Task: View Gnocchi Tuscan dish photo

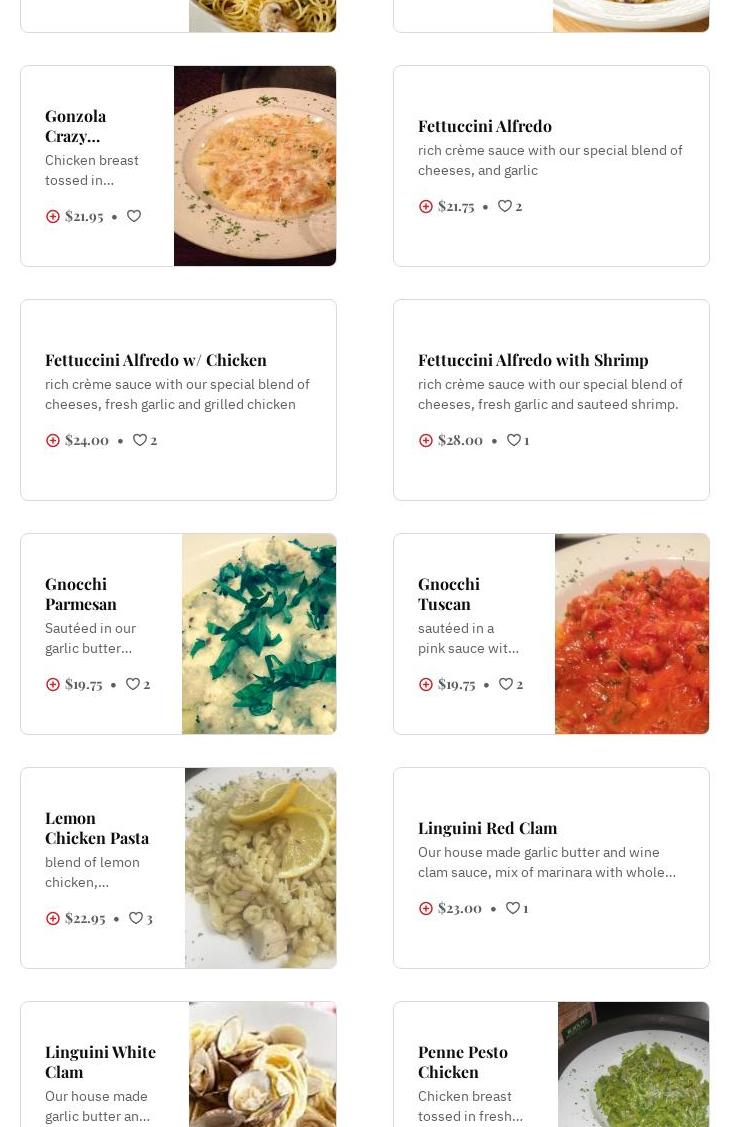Action: point(632,634)
